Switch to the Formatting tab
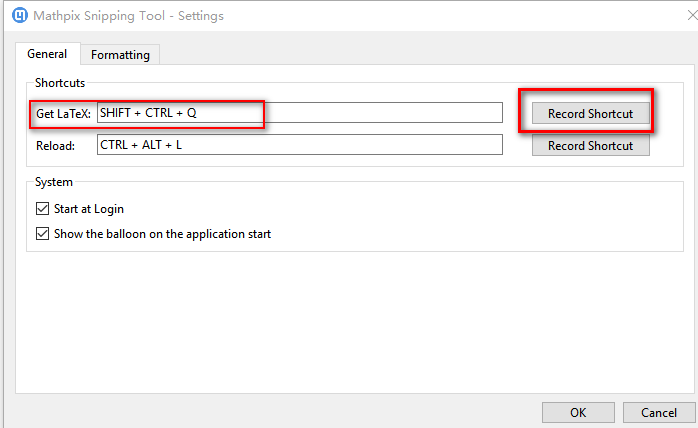Screen dimensions: 698x428 click(x=120, y=55)
